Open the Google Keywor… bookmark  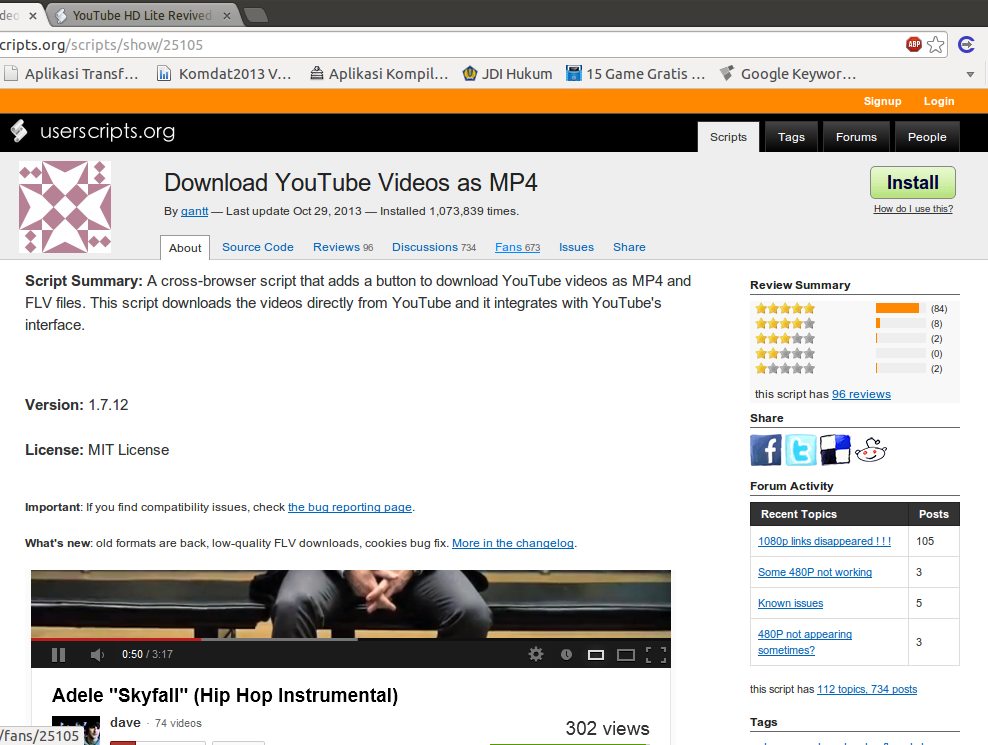788,74
